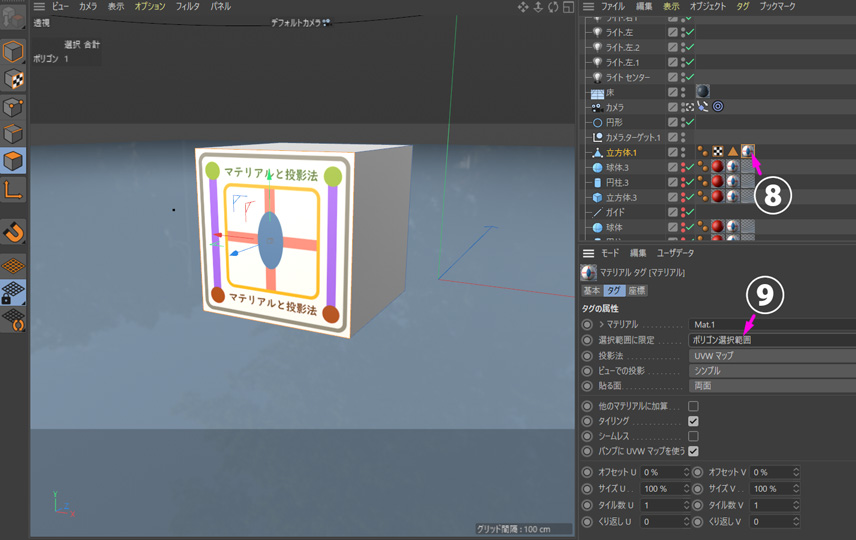Select the Points mode cube icon
The width and height of the screenshot is (856, 540).
click(x=14, y=106)
